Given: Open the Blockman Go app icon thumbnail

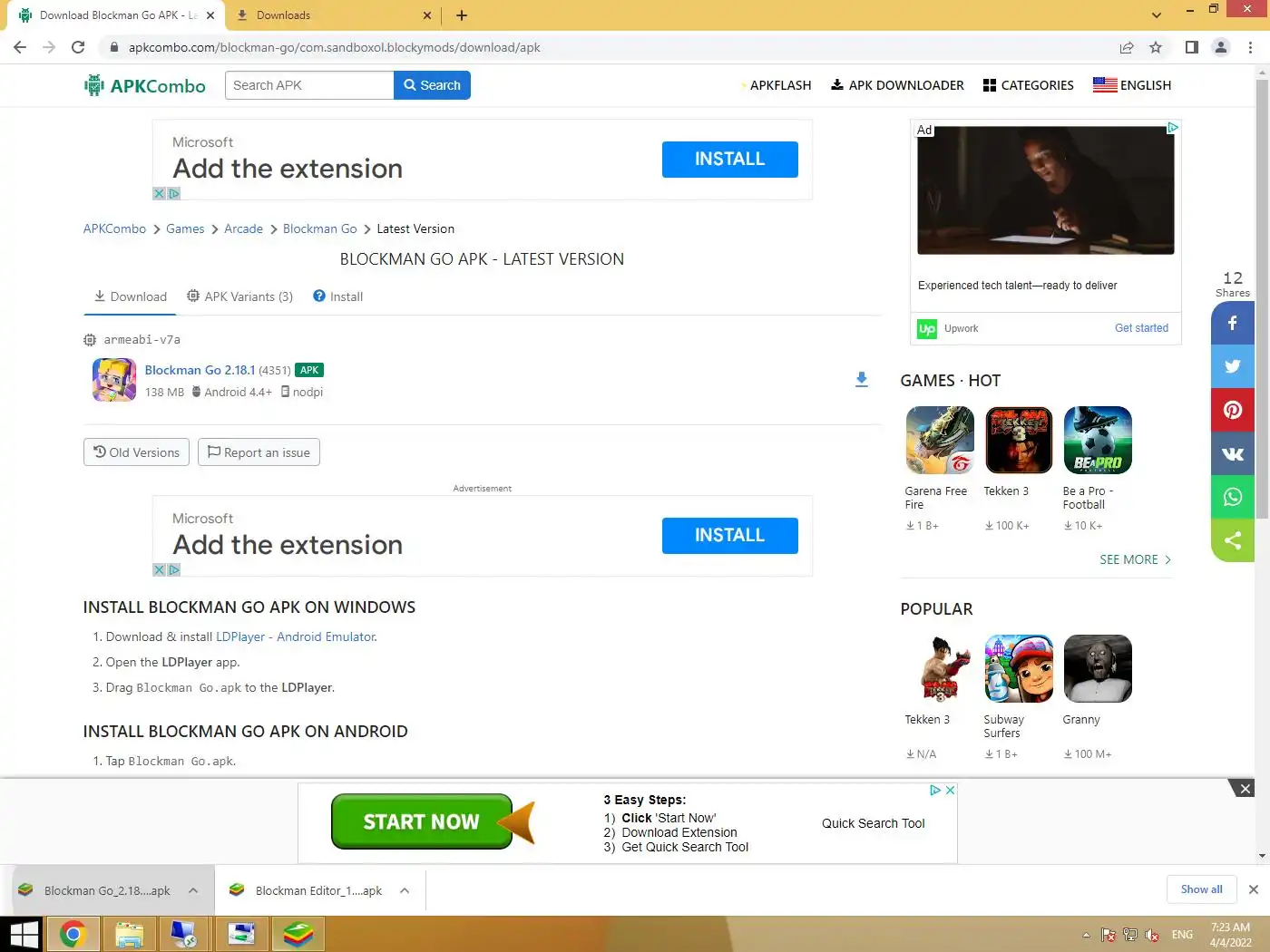Looking at the screenshot, I should click(x=114, y=380).
